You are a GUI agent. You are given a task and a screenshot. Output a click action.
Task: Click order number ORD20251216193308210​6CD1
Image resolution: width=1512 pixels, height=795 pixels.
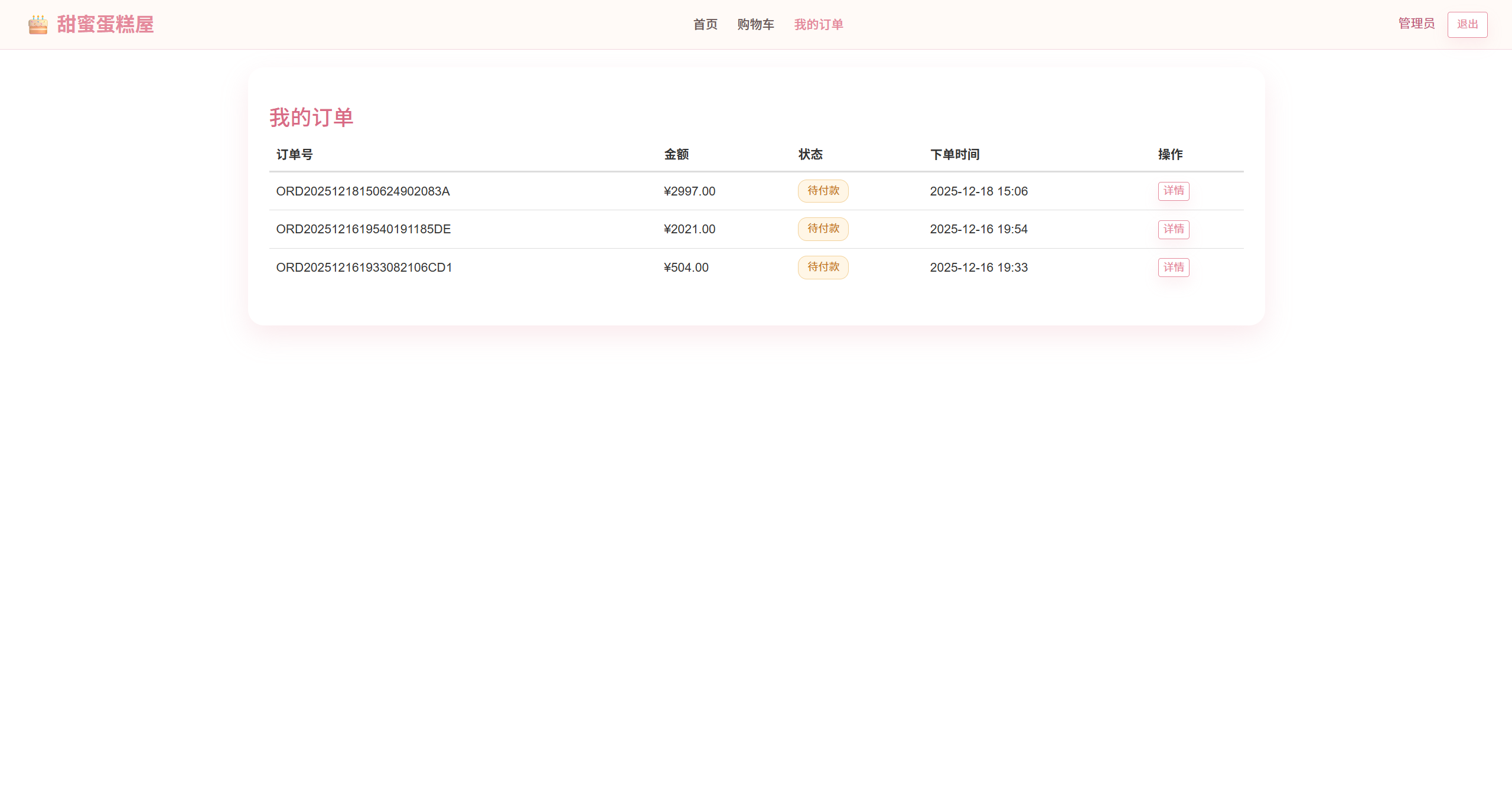tap(364, 268)
